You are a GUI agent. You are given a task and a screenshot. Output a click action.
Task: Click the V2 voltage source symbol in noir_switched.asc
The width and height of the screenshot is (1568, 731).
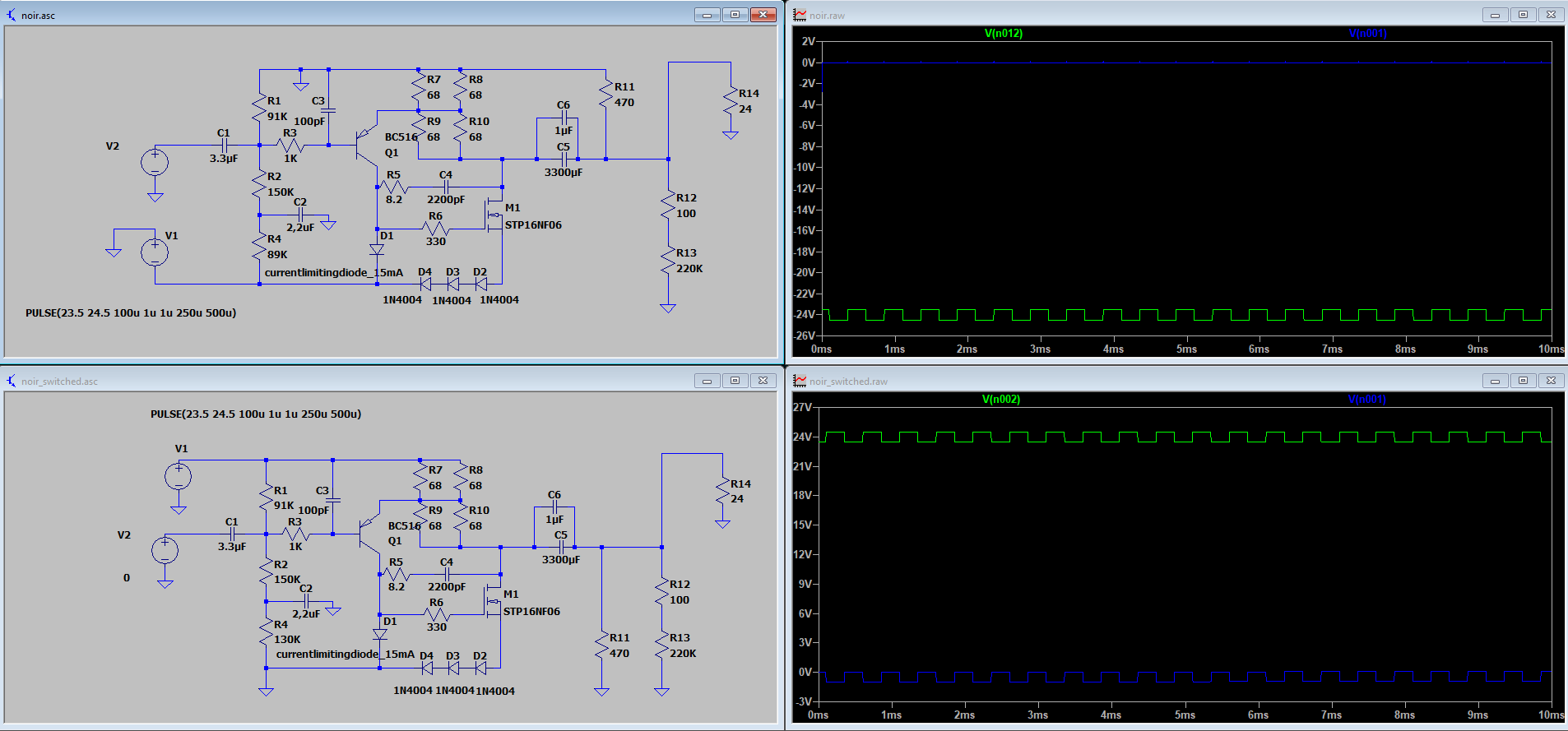(x=165, y=550)
